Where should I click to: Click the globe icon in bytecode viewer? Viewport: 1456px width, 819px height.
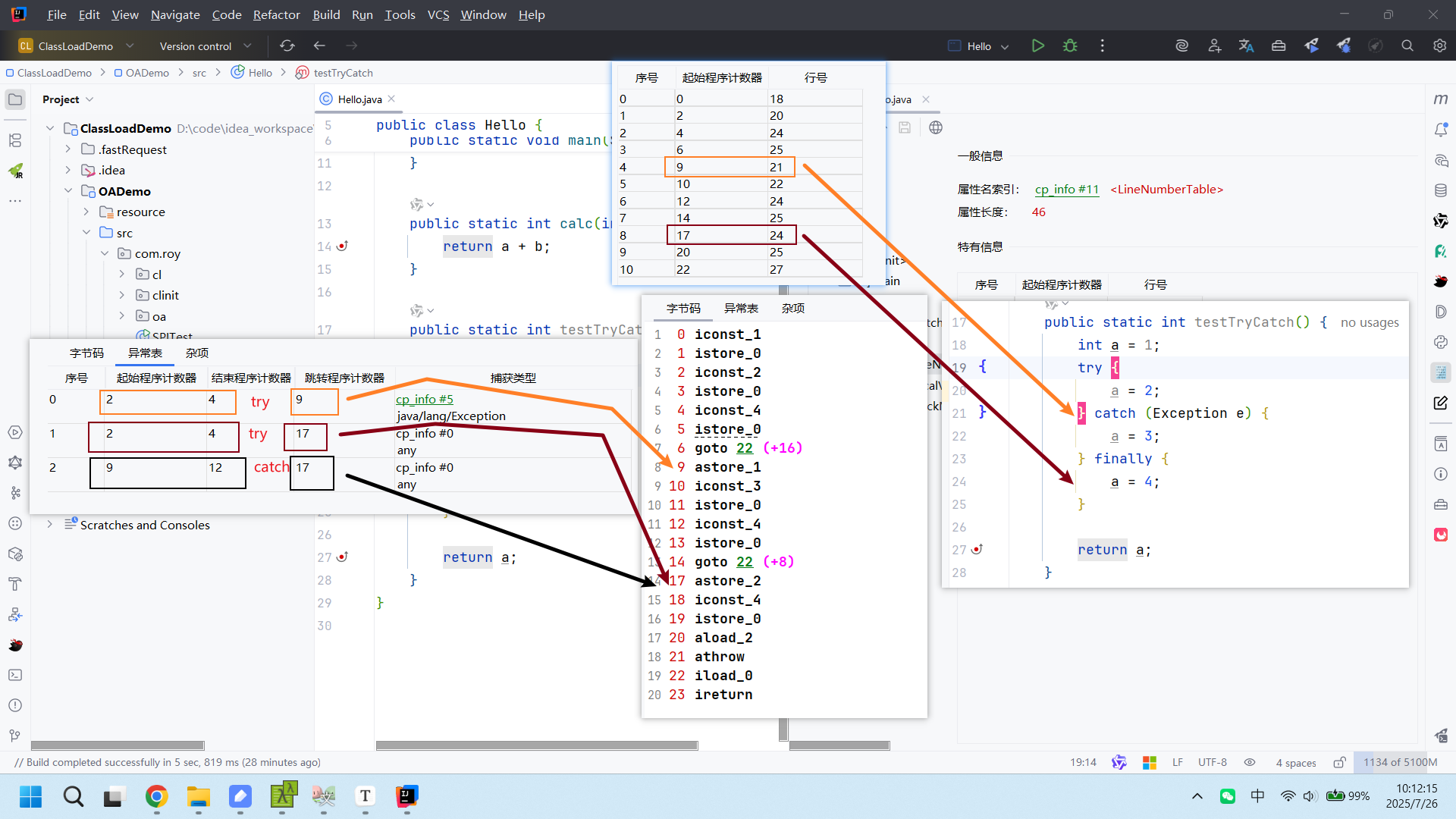[x=936, y=127]
